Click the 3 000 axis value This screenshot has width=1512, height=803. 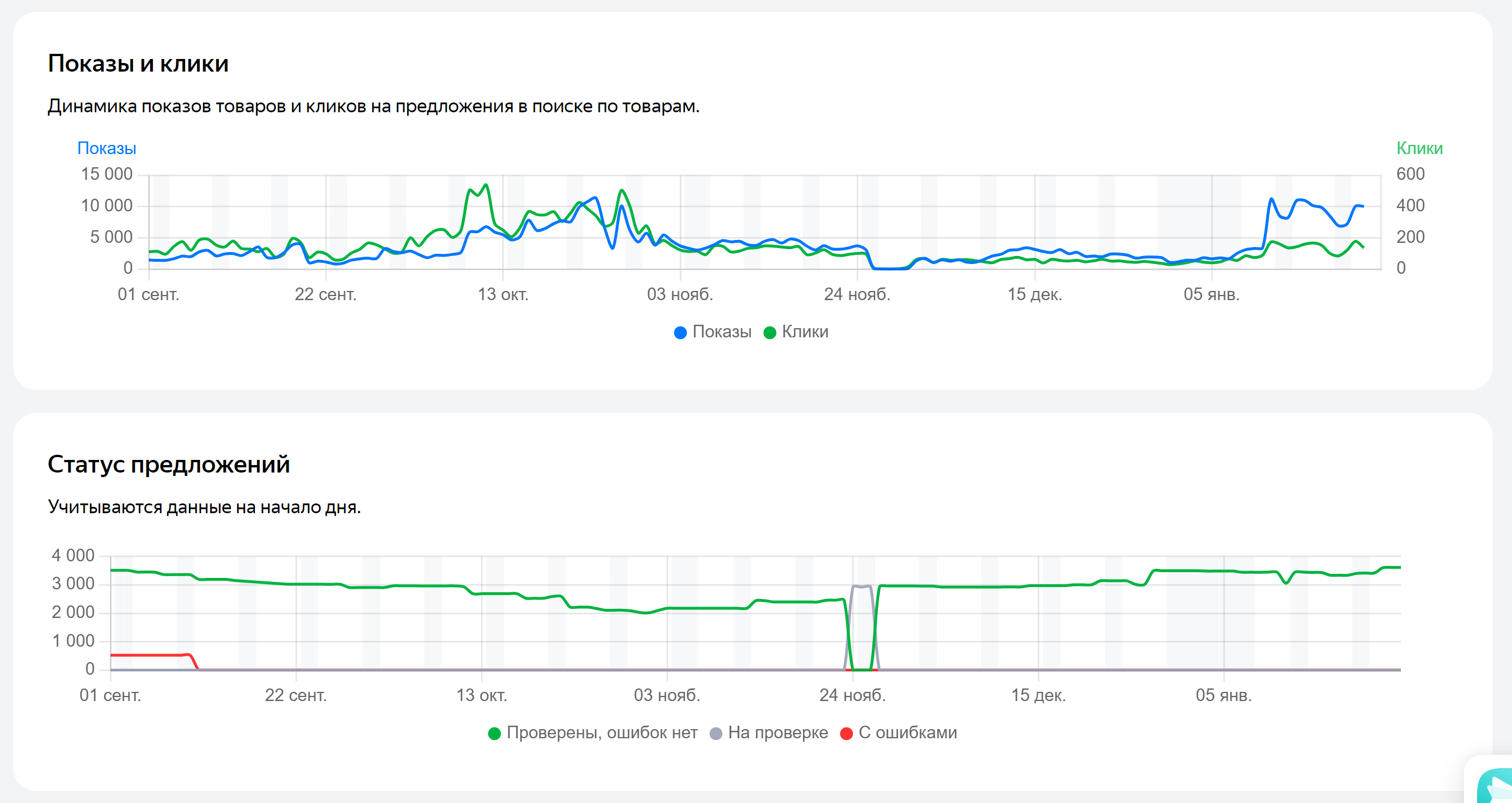(x=73, y=584)
